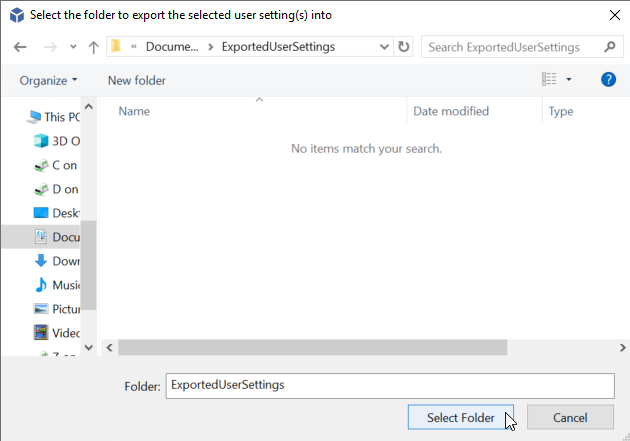Click the search magnifier icon
This screenshot has width=630, height=441.
610,47
